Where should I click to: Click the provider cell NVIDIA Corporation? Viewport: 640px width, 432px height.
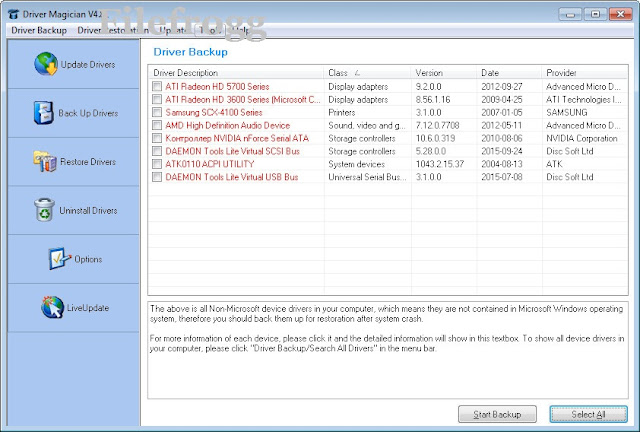[x=582, y=138]
